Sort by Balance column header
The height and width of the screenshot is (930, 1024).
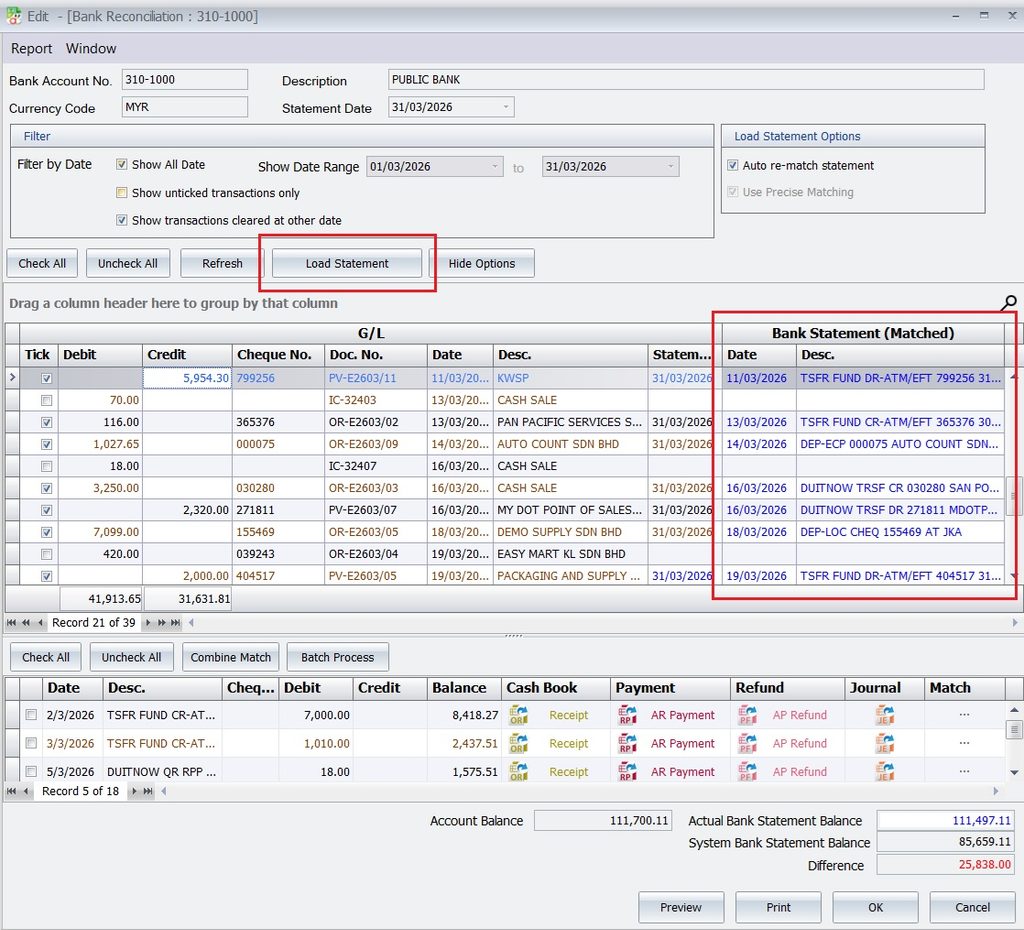464,688
